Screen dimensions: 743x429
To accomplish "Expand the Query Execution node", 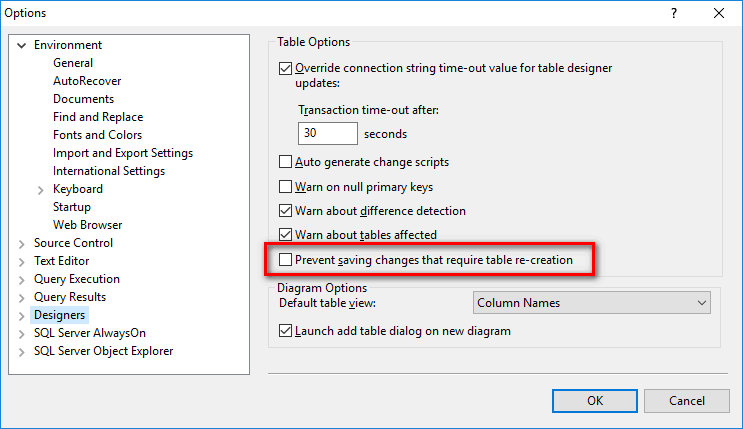I will [22, 279].
